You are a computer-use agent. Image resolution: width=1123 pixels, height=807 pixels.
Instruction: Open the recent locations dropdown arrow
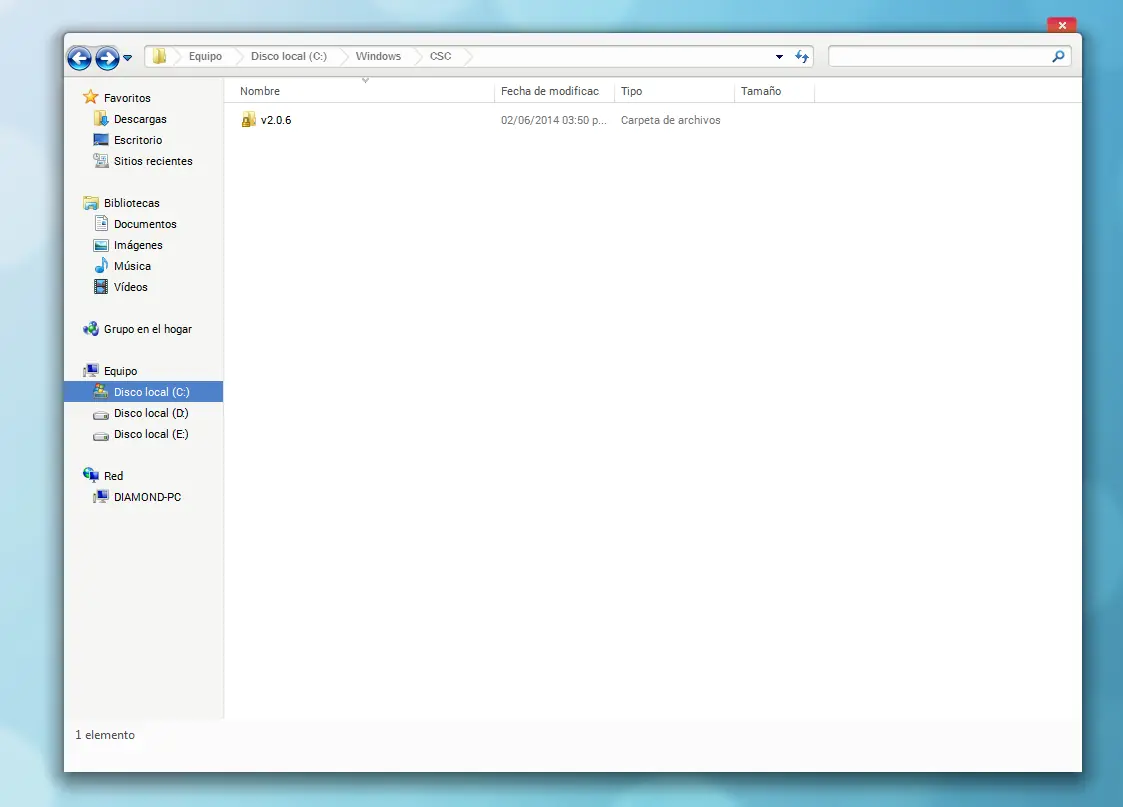click(127, 57)
